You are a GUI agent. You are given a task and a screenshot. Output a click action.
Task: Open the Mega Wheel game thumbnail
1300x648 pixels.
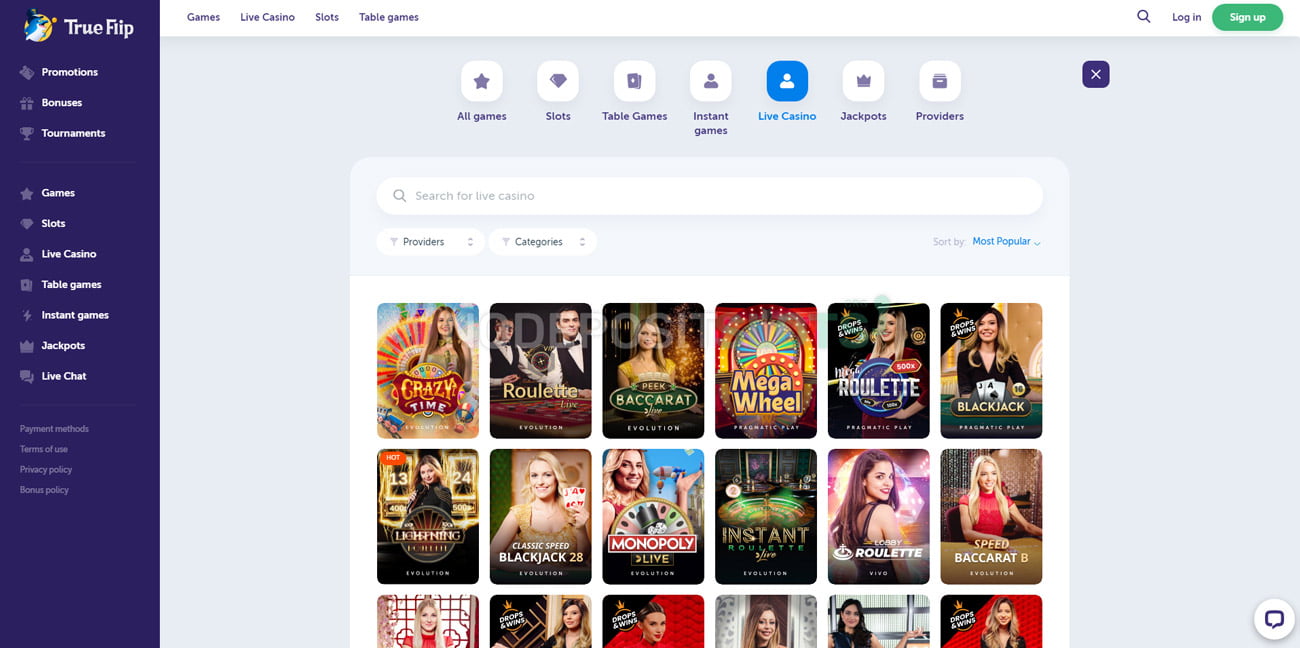(766, 371)
